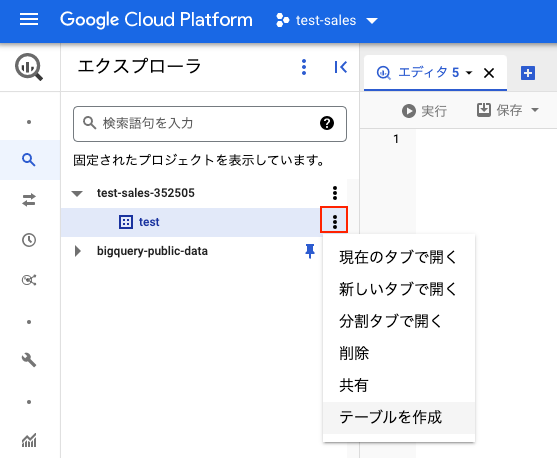Choose 現在のタブで開く from menu
Image resolution: width=557 pixels, height=458 pixels.
pyautogui.click(x=399, y=257)
